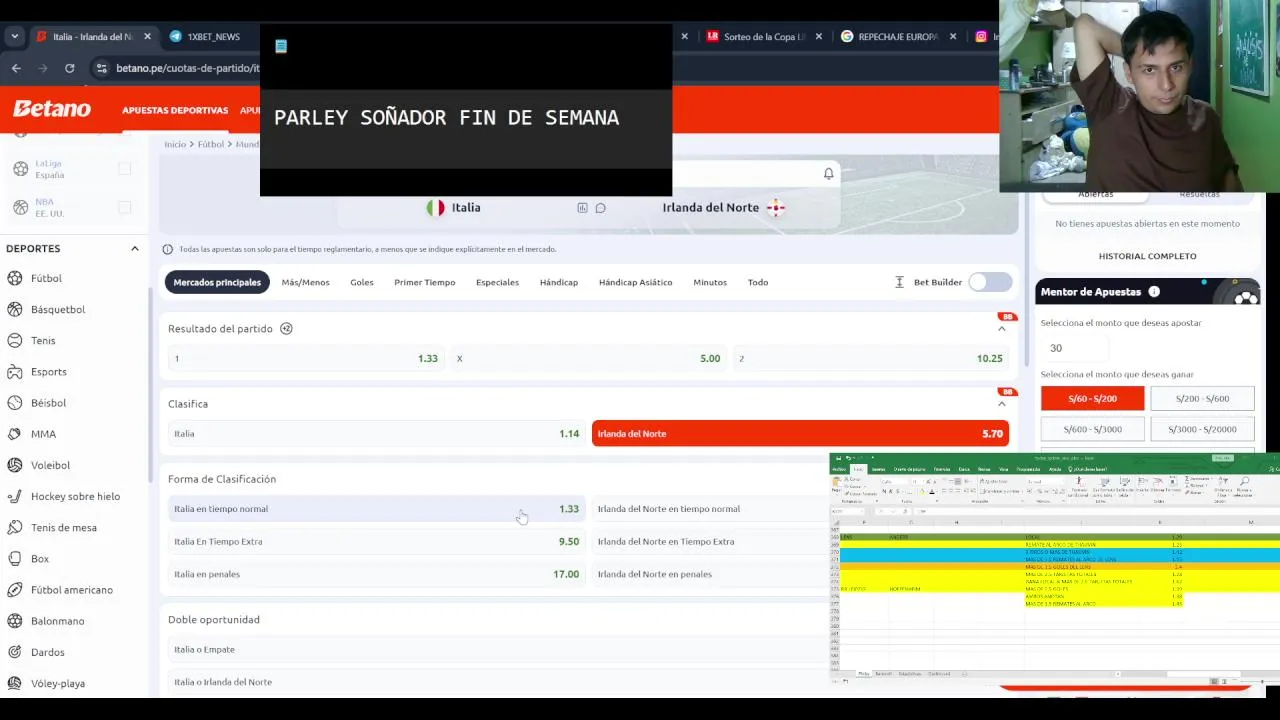This screenshot has height=720, width=1280.
Task: Select Tenis in the sports list
Action: coord(43,340)
